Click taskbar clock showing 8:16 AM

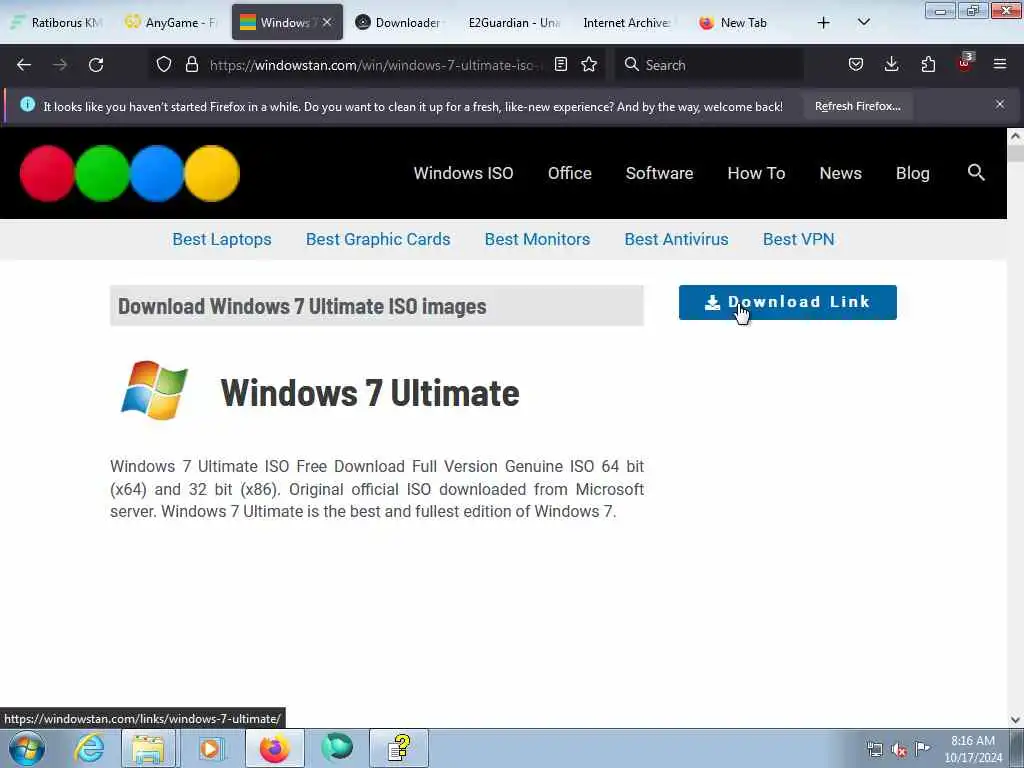click(973, 748)
